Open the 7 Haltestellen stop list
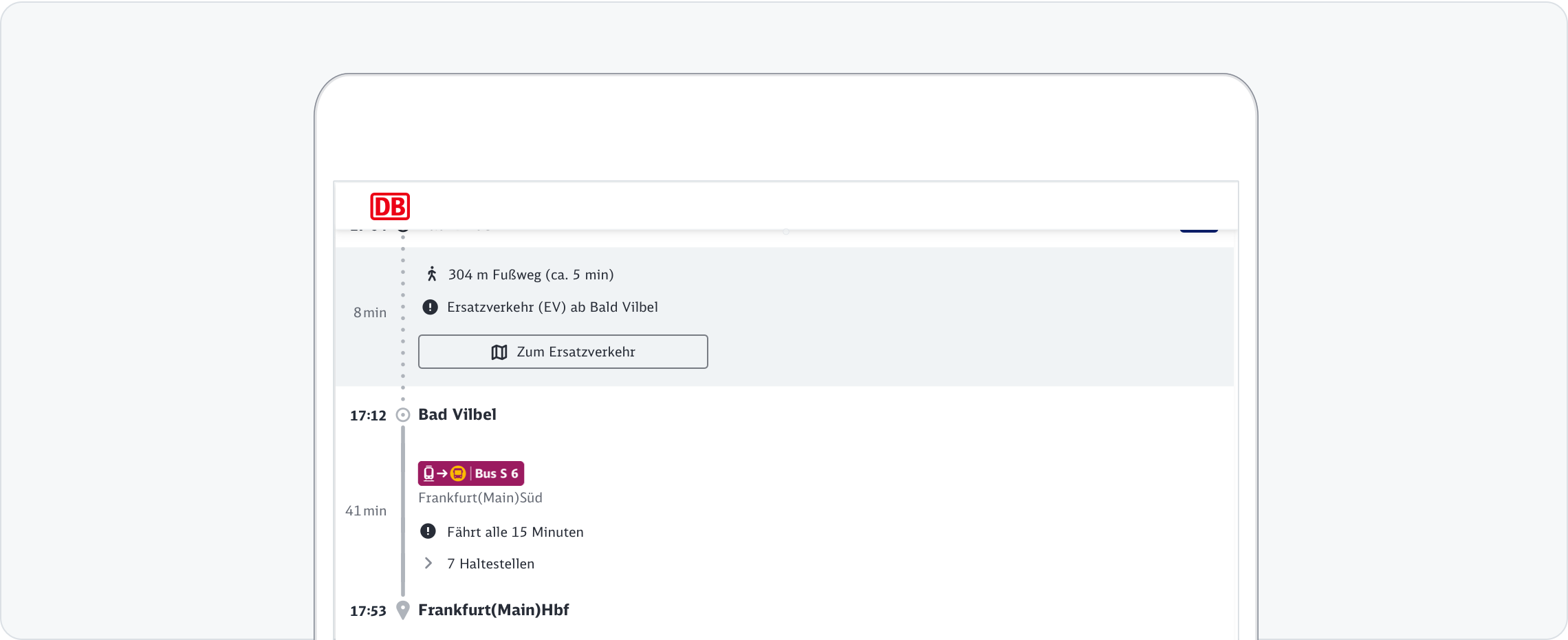Viewport: 1568px width, 640px height. point(490,564)
